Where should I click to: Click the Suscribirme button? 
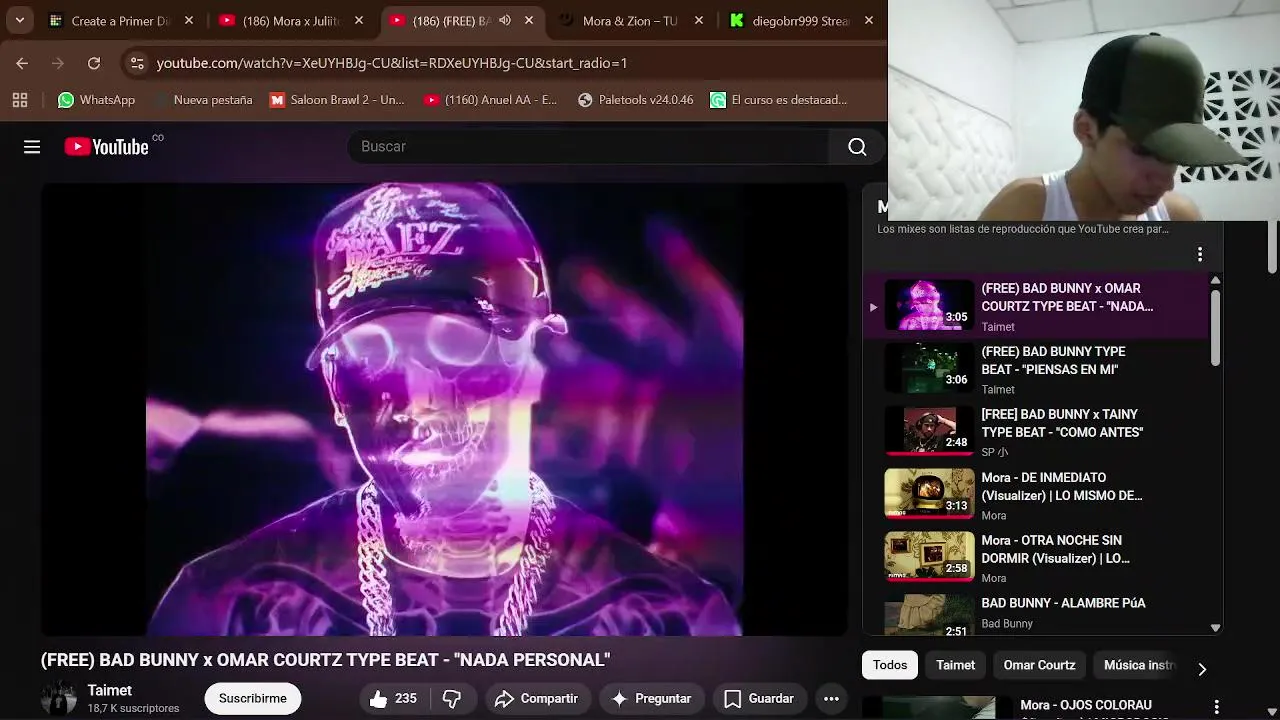[x=252, y=698]
